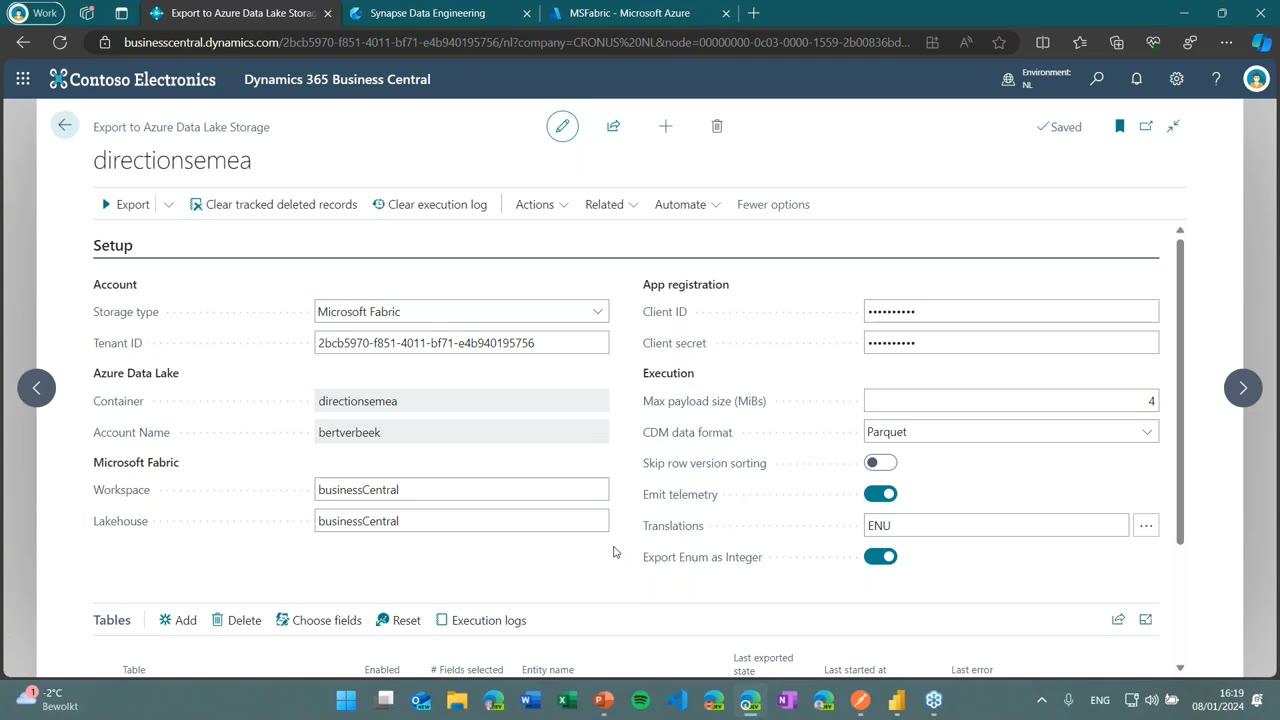Click the collapse page icon in header
This screenshot has width=1280, height=720.
click(1173, 126)
